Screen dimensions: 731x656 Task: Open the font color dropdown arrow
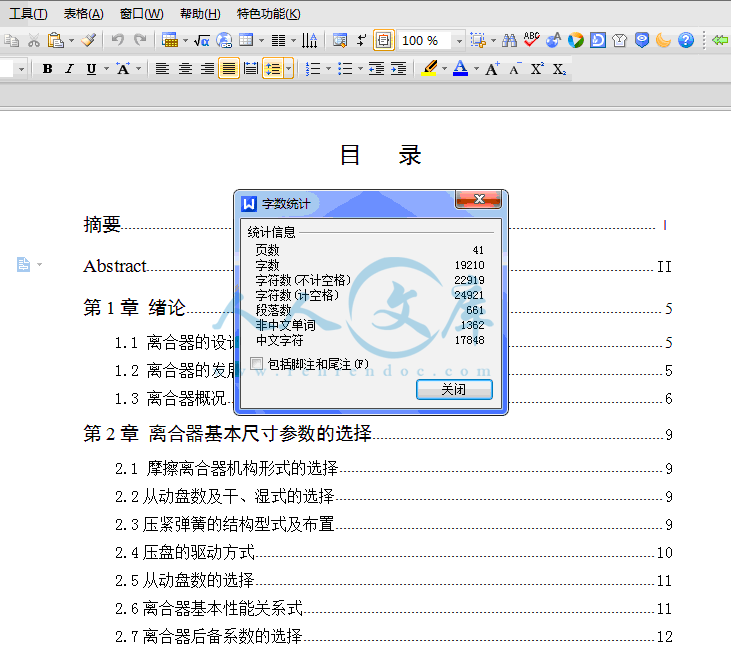click(476, 69)
